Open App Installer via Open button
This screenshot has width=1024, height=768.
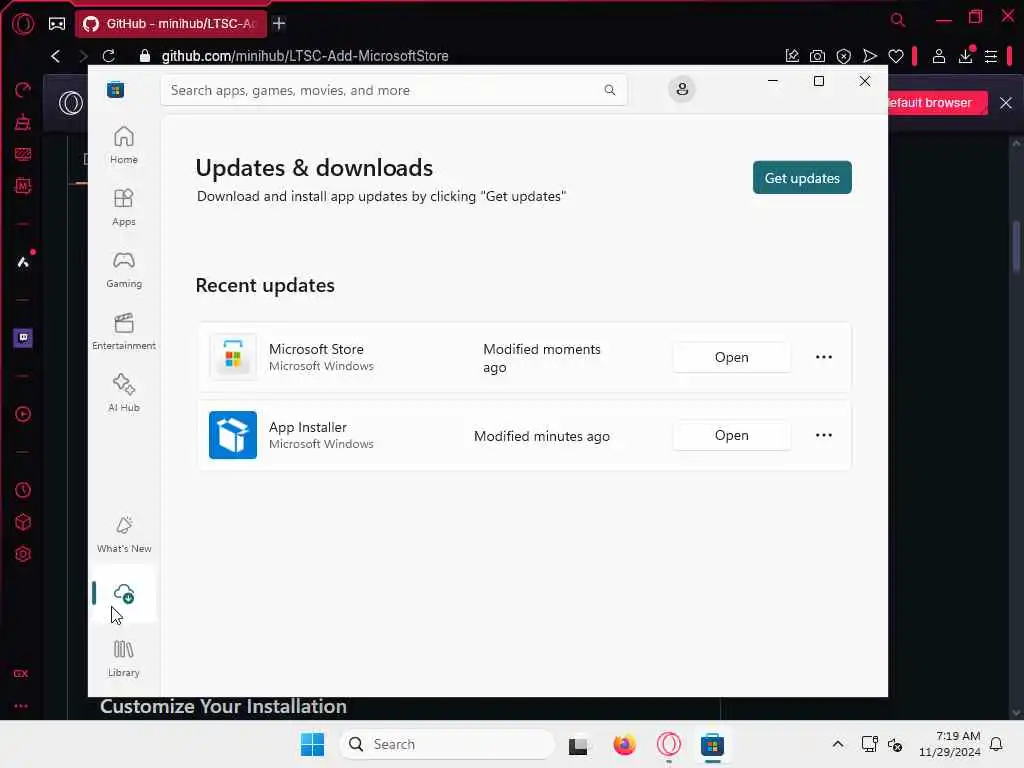[731, 436]
